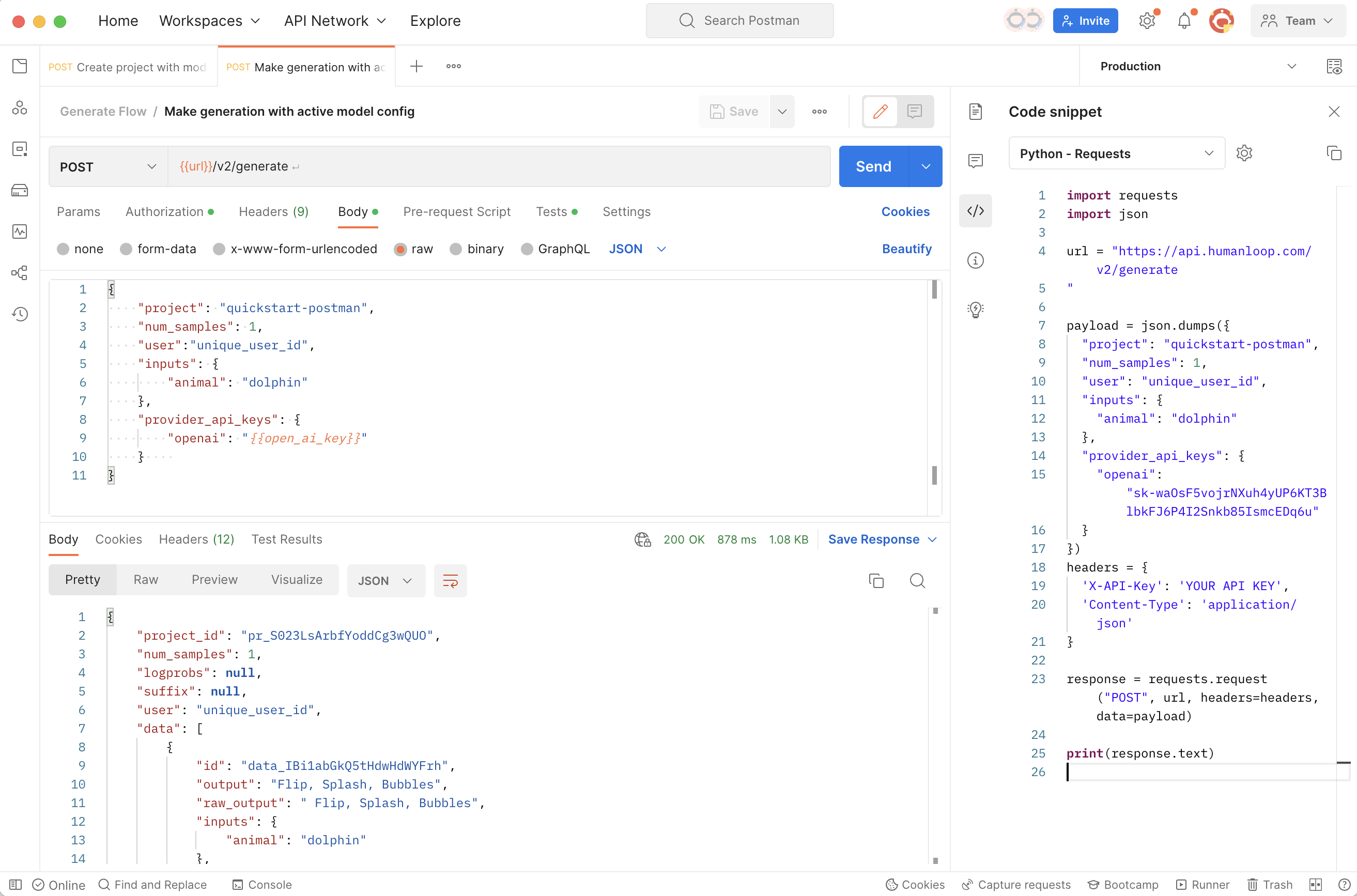Click the Environments icon in left sidebar
The height and width of the screenshot is (896, 1357).
[x=20, y=149]
